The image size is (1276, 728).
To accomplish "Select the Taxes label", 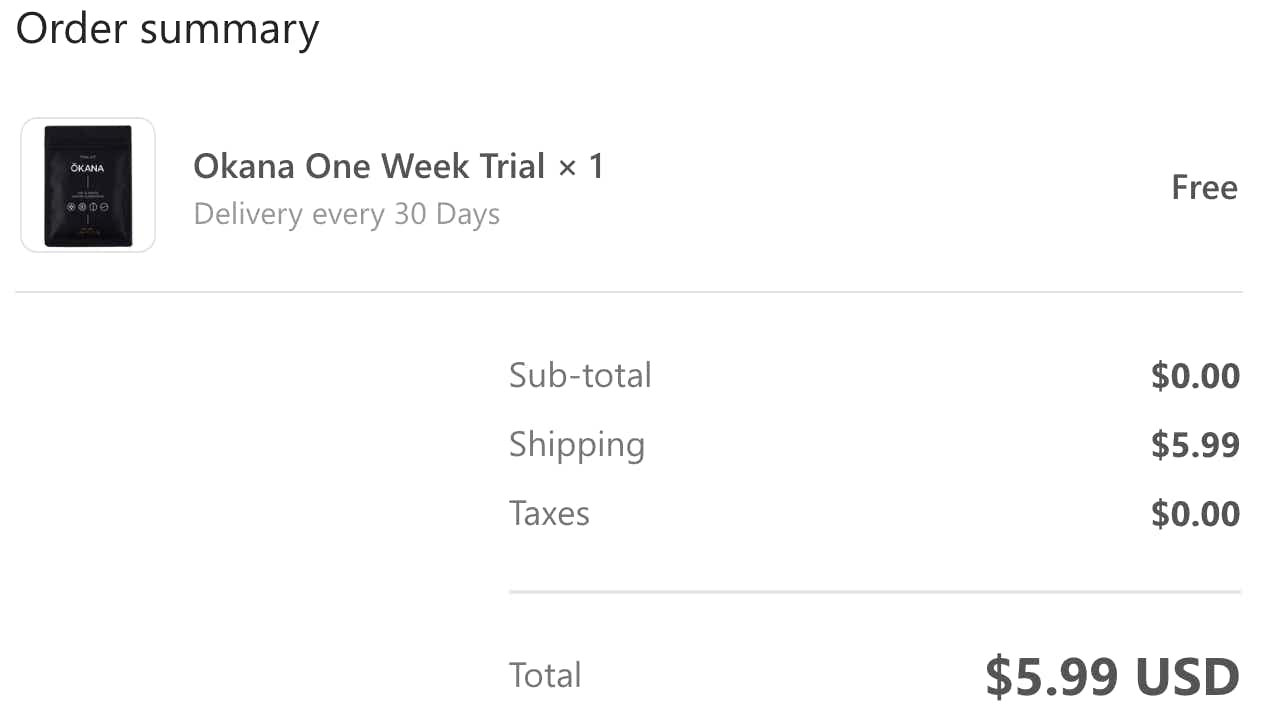I will click(x=549, y=513).
